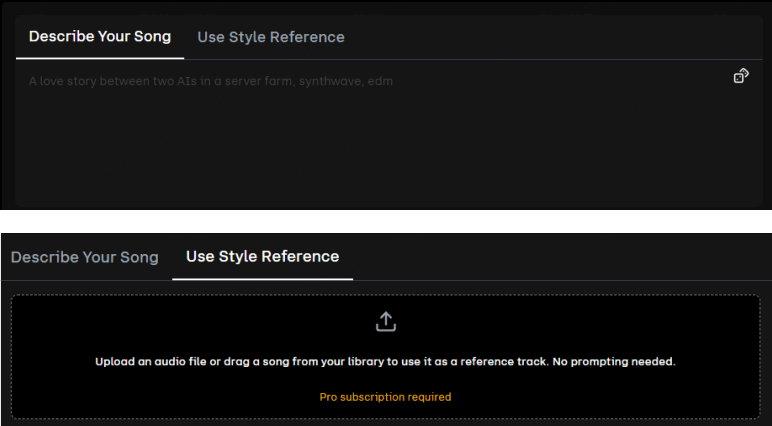772x426 pixels.
Task: Switch to the dimmed Describe Your Song tab
Action: click(x=85, y=257)
